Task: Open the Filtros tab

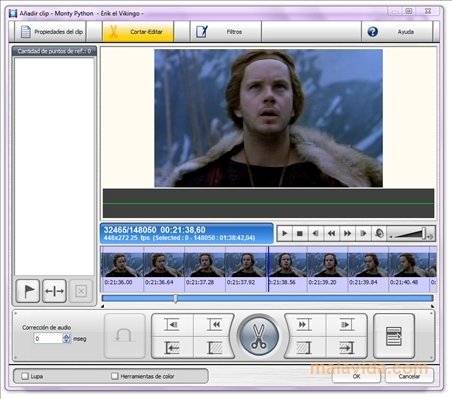Action: [x=226, y=32]
